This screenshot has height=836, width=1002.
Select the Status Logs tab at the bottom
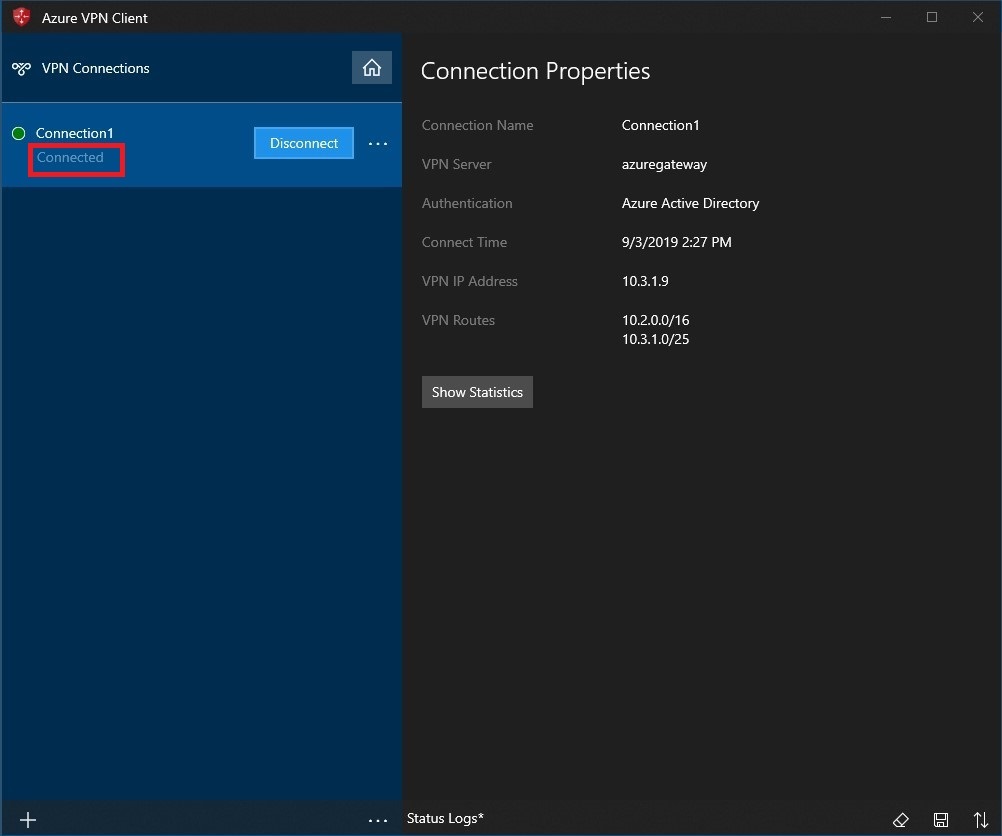(444, 818)
